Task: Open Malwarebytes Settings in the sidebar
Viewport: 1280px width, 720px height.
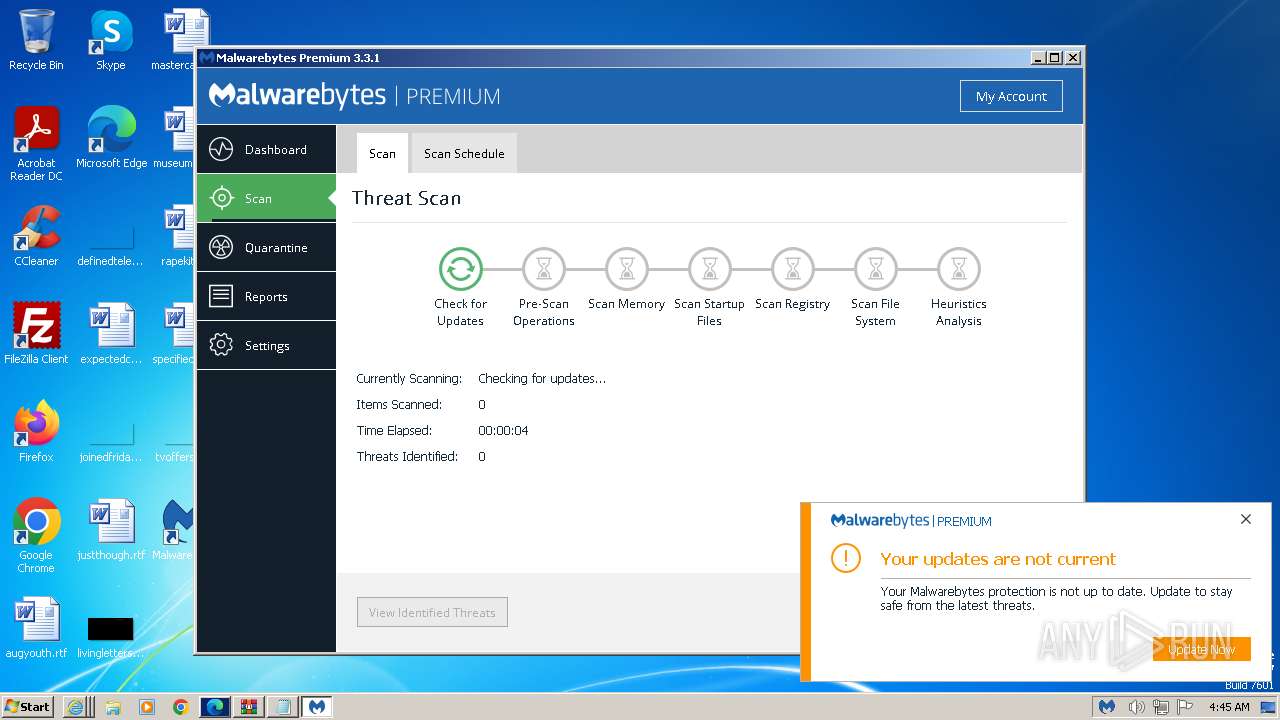Action: click(x=266, y=345)
